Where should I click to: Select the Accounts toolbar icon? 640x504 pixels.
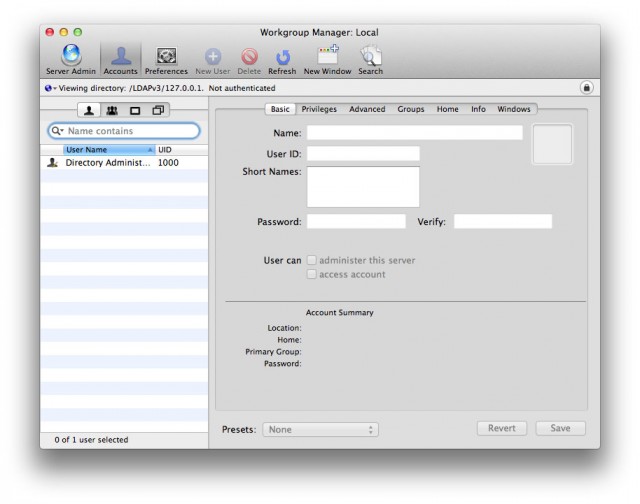(120, 60)
